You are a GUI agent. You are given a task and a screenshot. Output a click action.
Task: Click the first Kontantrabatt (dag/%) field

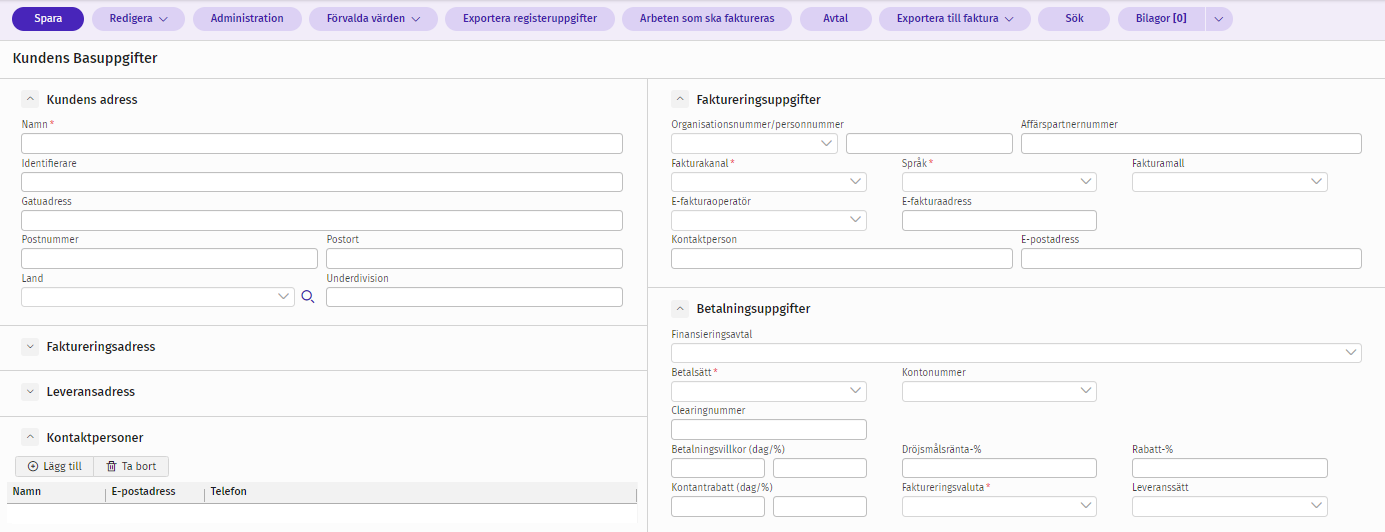718,506
